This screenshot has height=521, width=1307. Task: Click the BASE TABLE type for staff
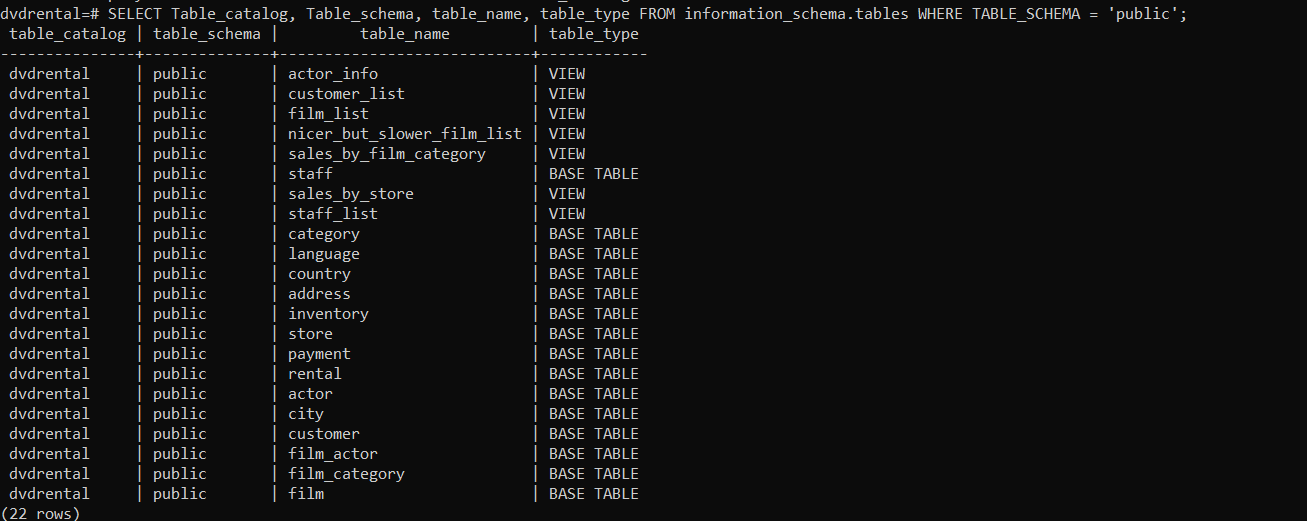(x=593, y=174)
